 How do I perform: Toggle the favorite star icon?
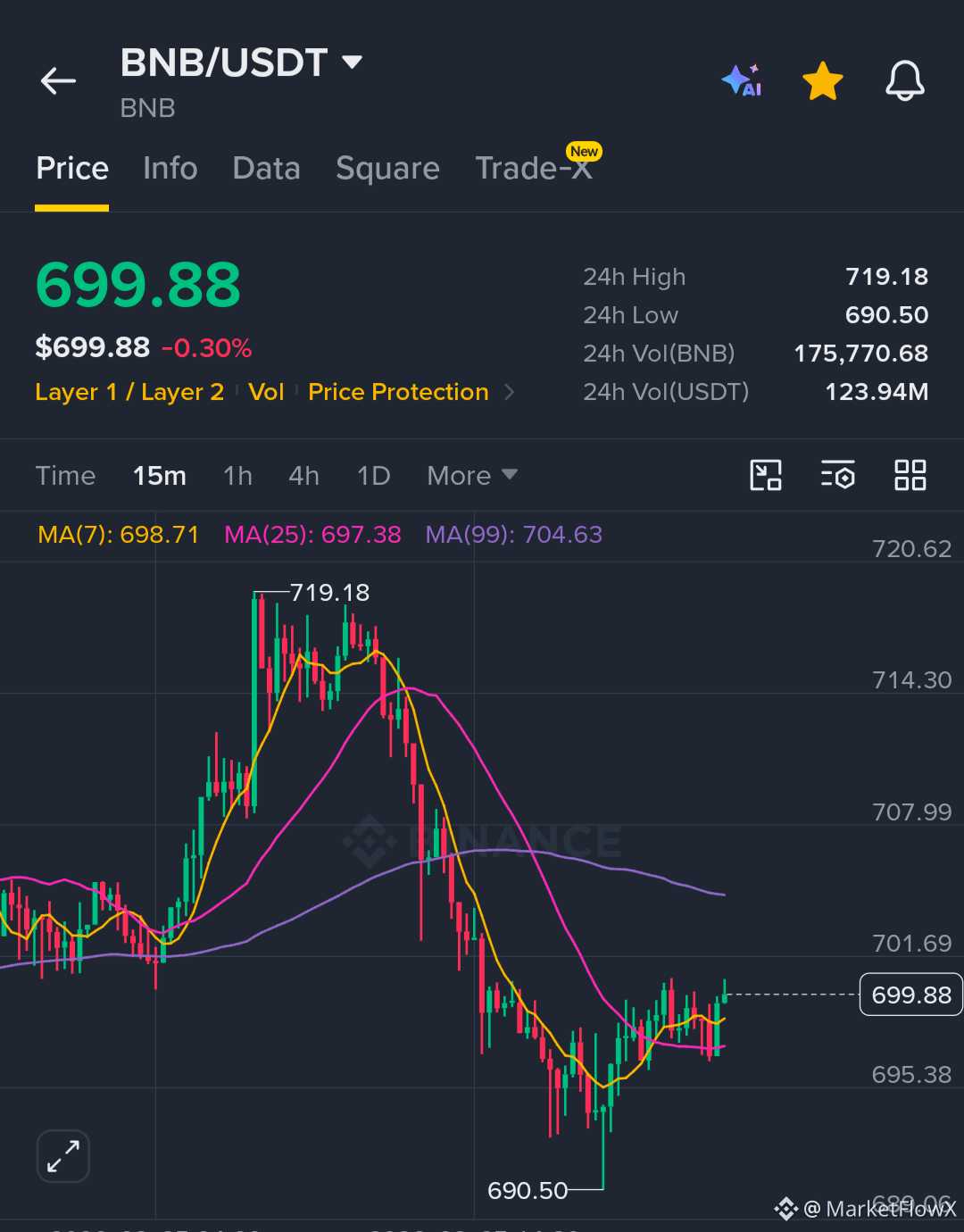[x=823, y=81]
